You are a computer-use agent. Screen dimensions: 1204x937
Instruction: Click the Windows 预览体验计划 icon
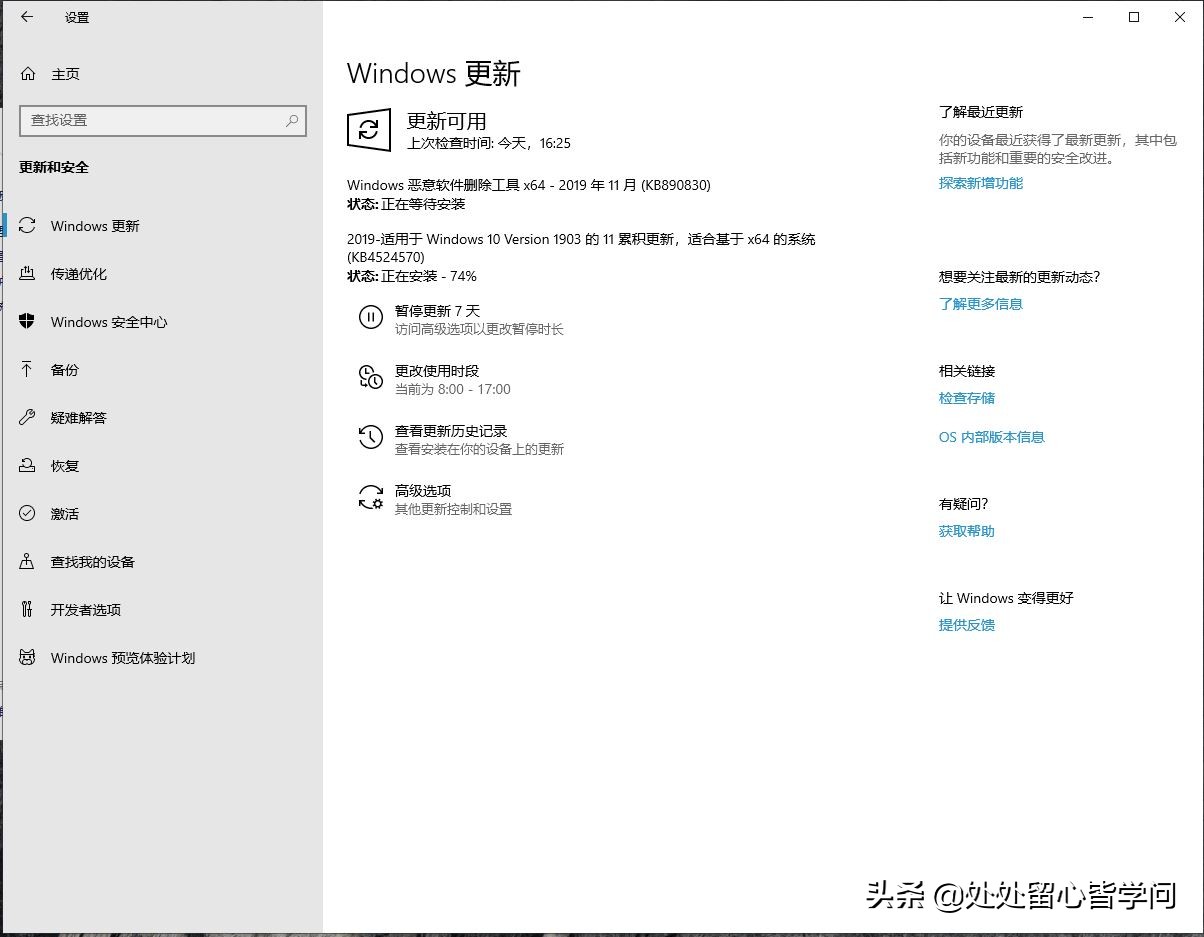tap(27, 657)
